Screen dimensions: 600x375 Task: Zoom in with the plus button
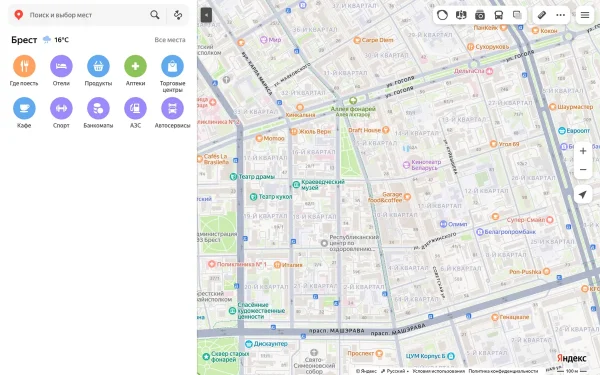click(583, 151)
